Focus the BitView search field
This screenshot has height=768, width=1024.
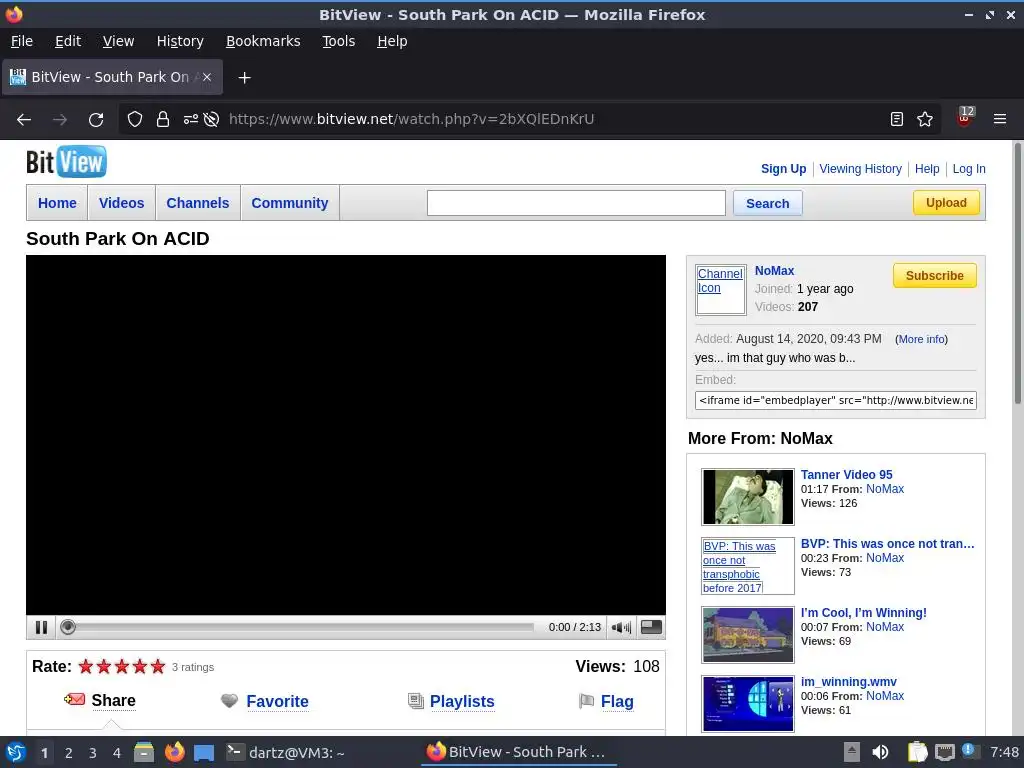pyautogui.click(x=576, y=203)
